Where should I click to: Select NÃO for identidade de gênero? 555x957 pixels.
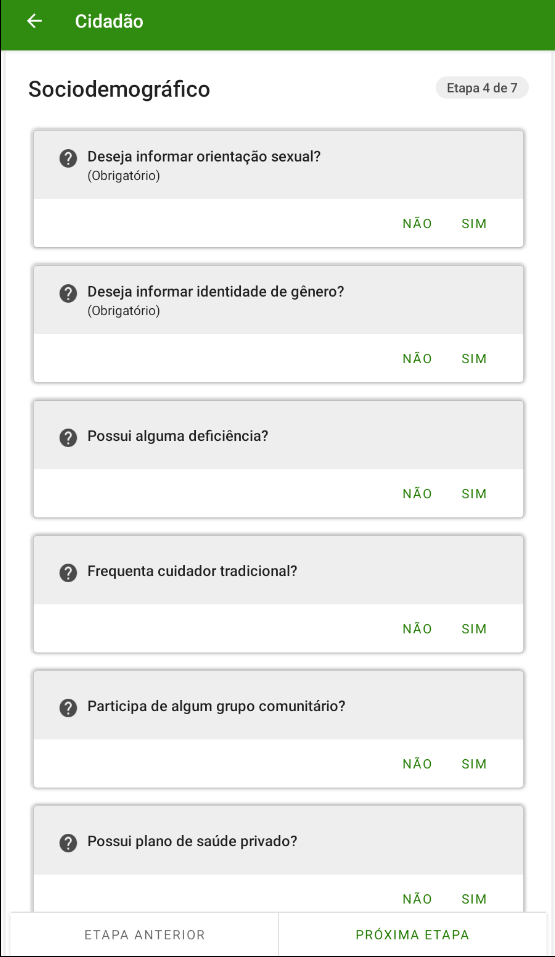417,359
